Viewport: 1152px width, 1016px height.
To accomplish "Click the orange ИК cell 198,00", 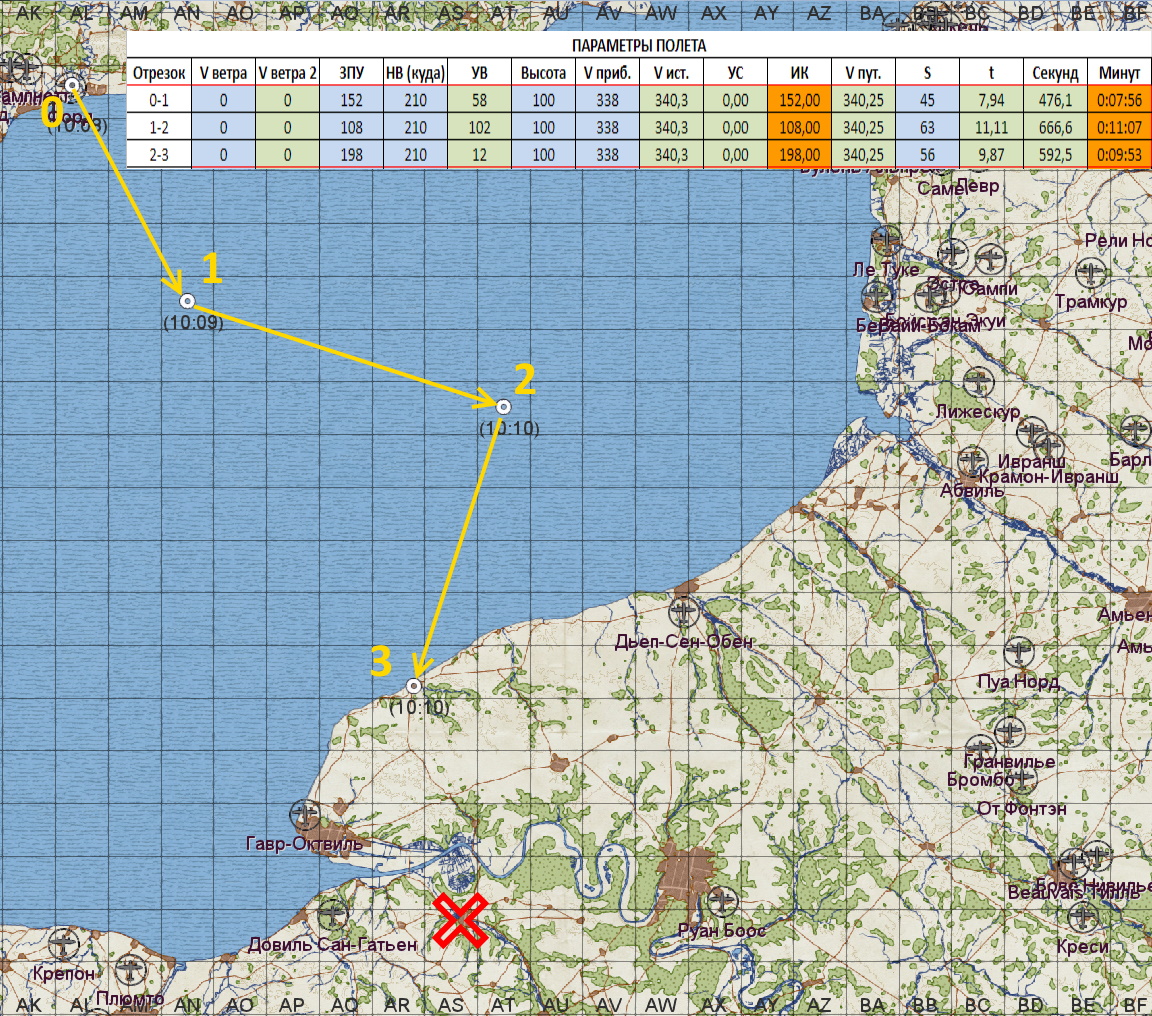I will tap(799, 154).
